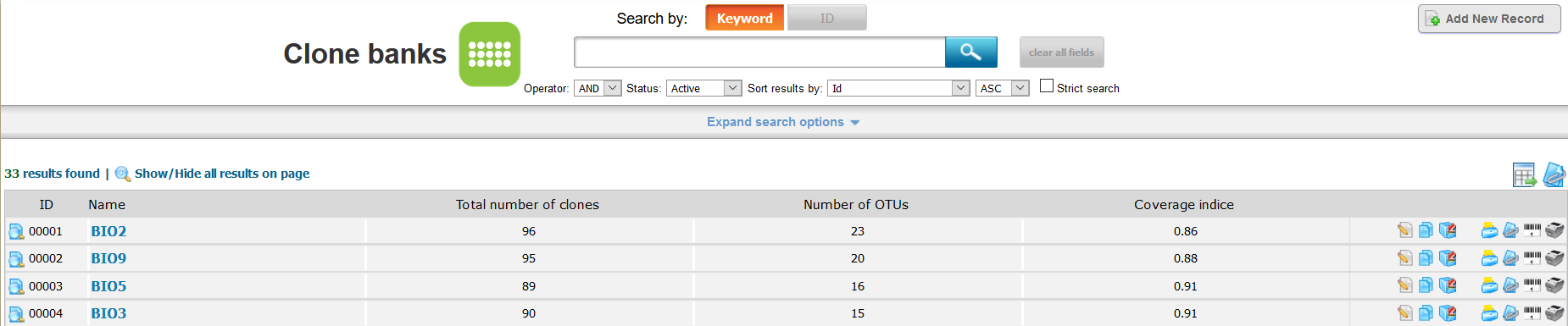Open the Sort results by Id dropdown
Viewport: 1568px width, 326px height.
coord(898,88)
